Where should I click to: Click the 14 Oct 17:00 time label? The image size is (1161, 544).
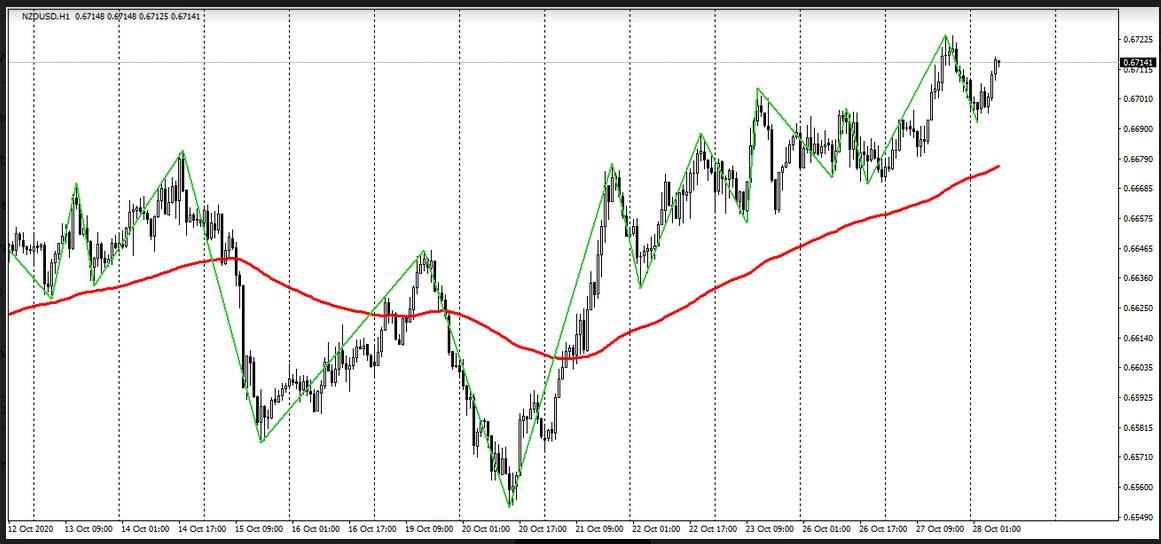coord(200,528)
